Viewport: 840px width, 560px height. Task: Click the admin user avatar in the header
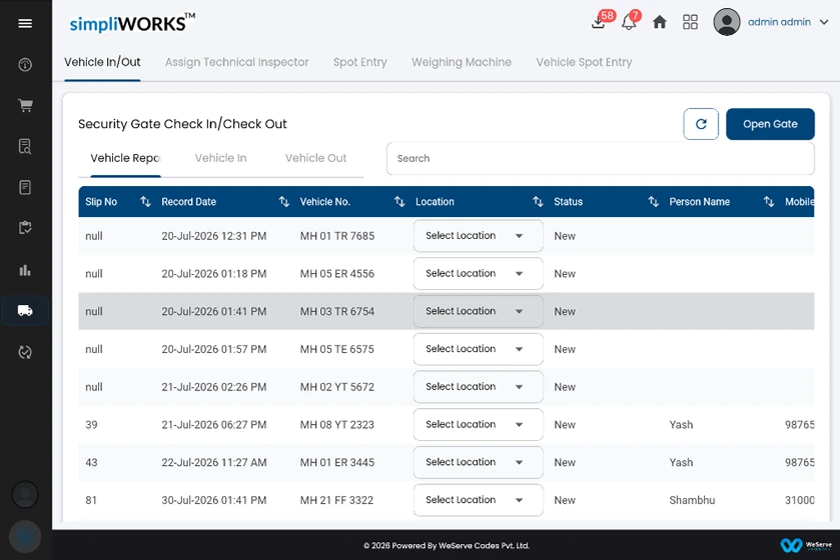[726, 22]
